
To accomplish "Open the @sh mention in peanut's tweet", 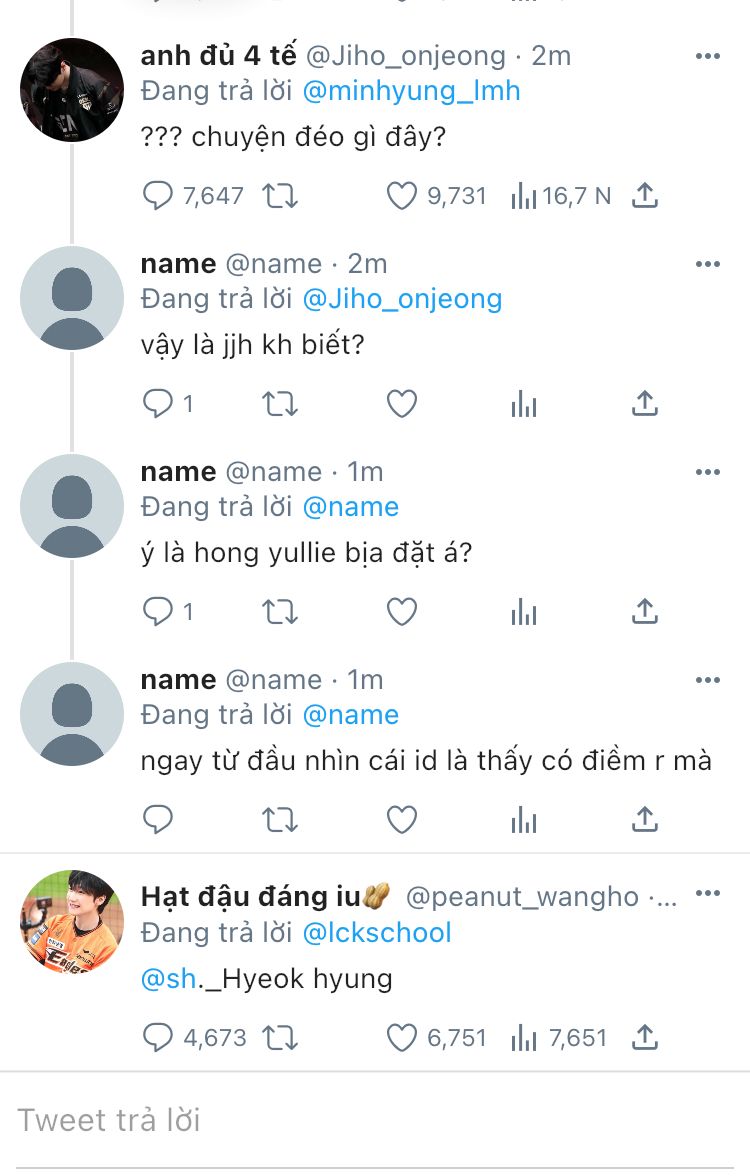I will pos(170,979).
